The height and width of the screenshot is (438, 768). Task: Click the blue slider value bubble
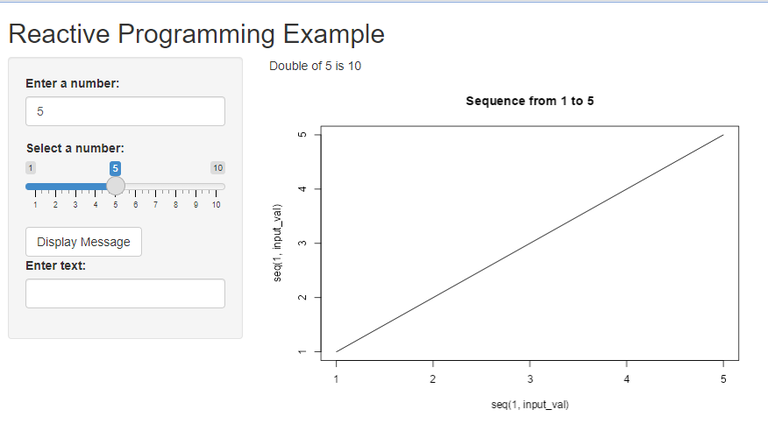(116, 168)
